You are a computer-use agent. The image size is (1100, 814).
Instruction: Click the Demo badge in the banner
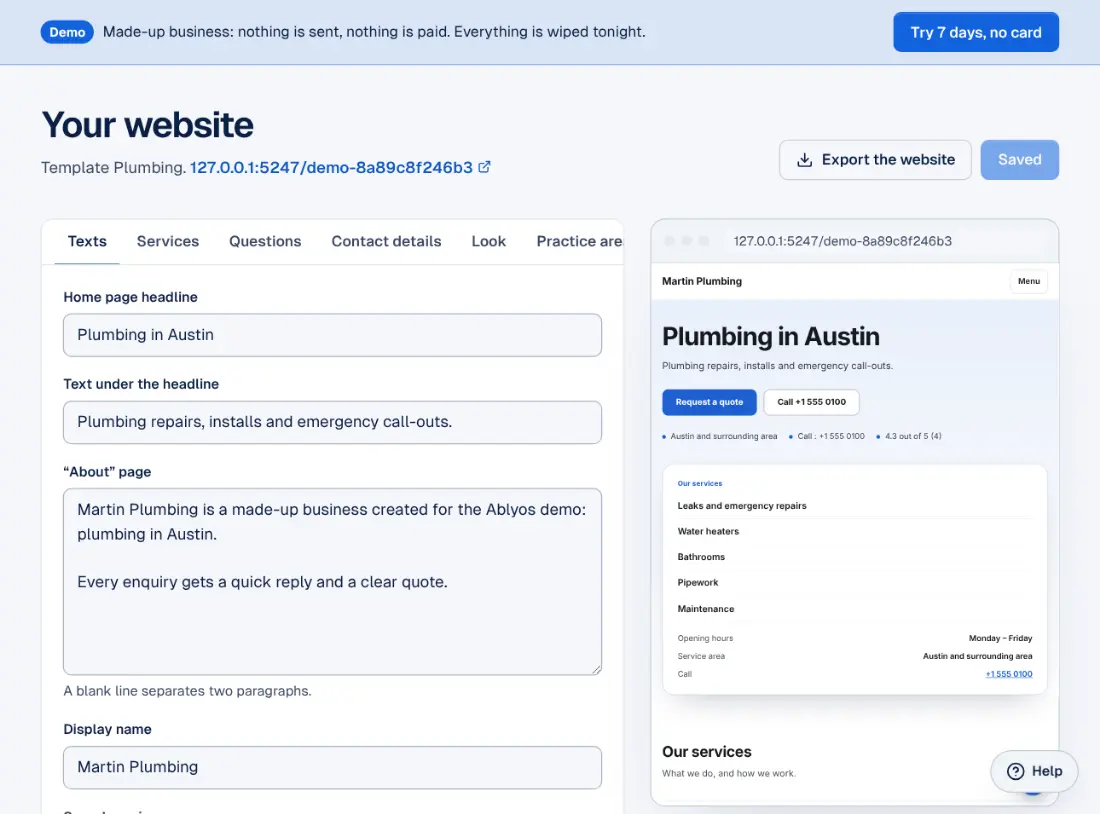click(x=67, y=32)
